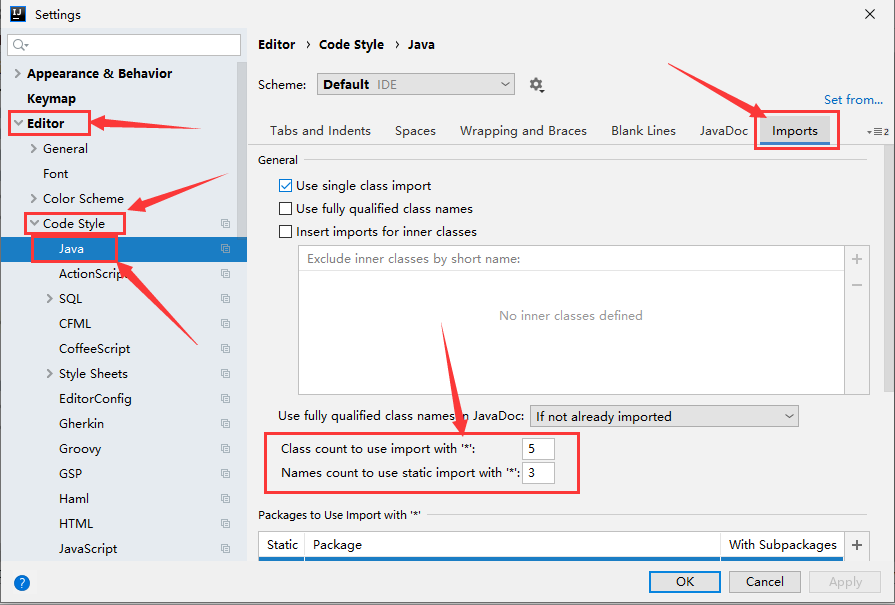Open the Blank Lines tab
This screenshot has height=605, width=895.
tap(643, 131)
